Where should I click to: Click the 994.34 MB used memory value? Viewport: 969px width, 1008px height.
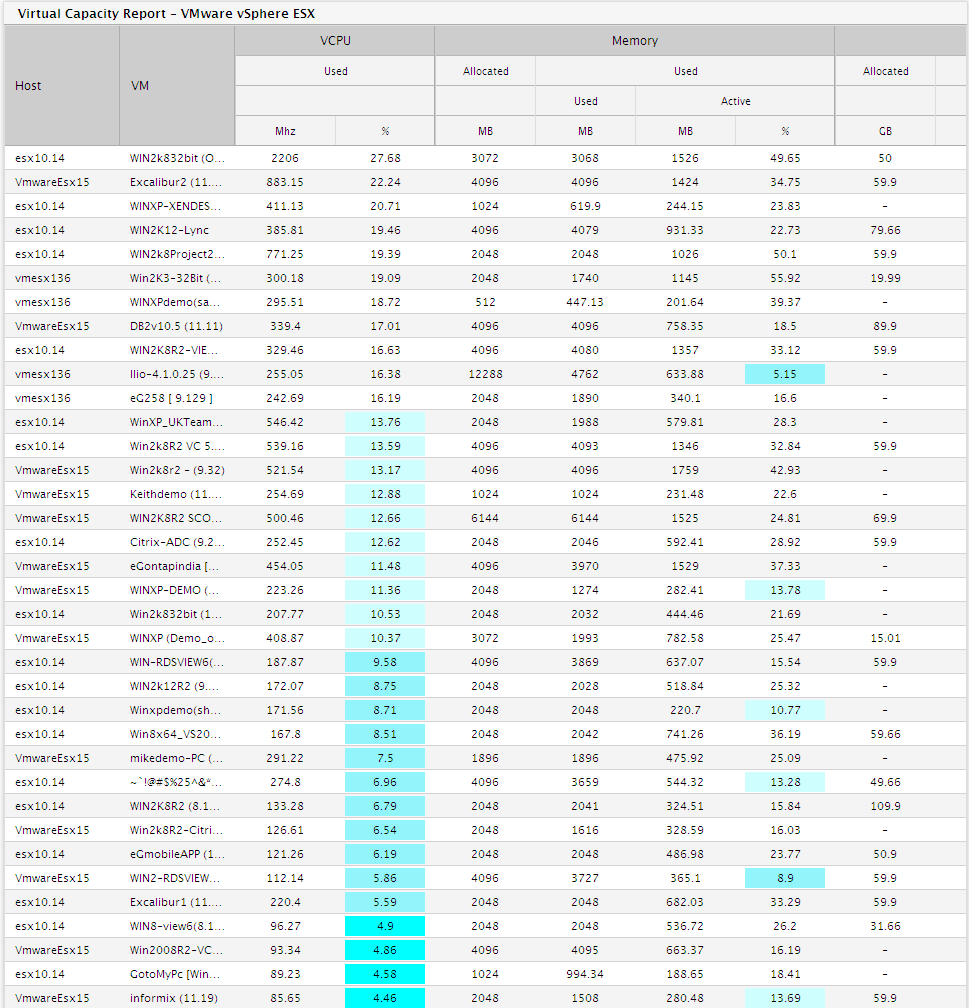585,974
